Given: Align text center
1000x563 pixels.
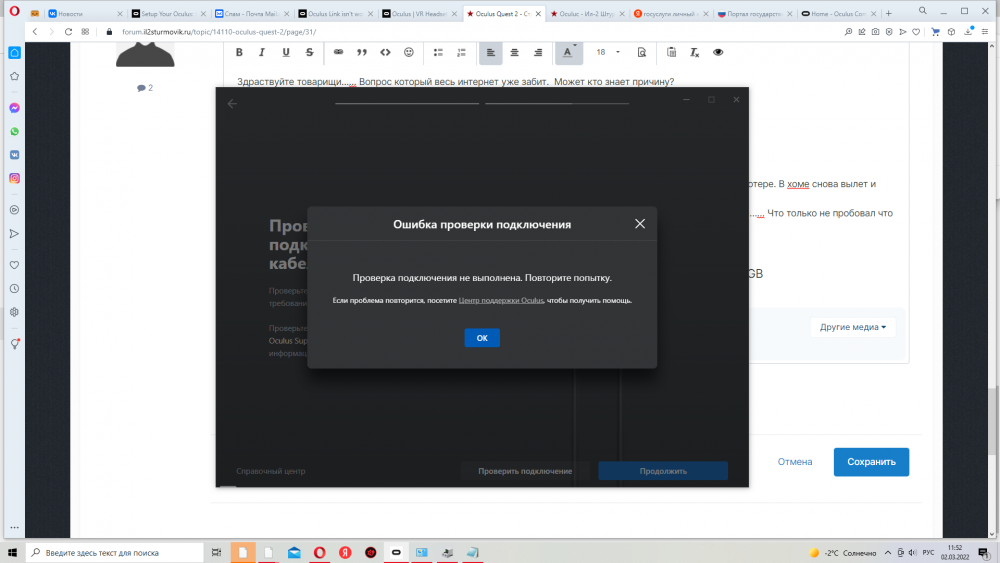Looking at the screenshot, I should [x=514, y=52].
